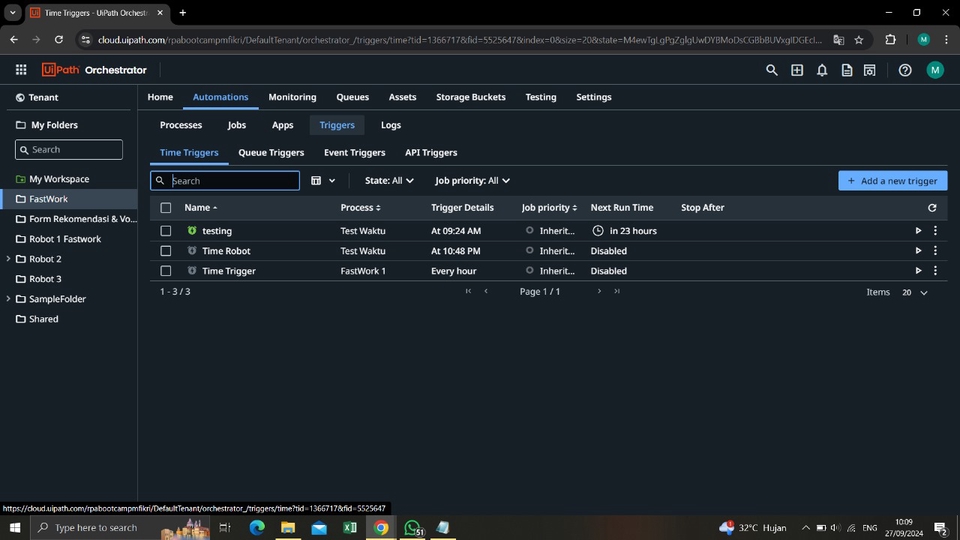The width and height of the screenshot is (960, 540).
Task: Click Add a new trigger button
Action: (893, 181)
